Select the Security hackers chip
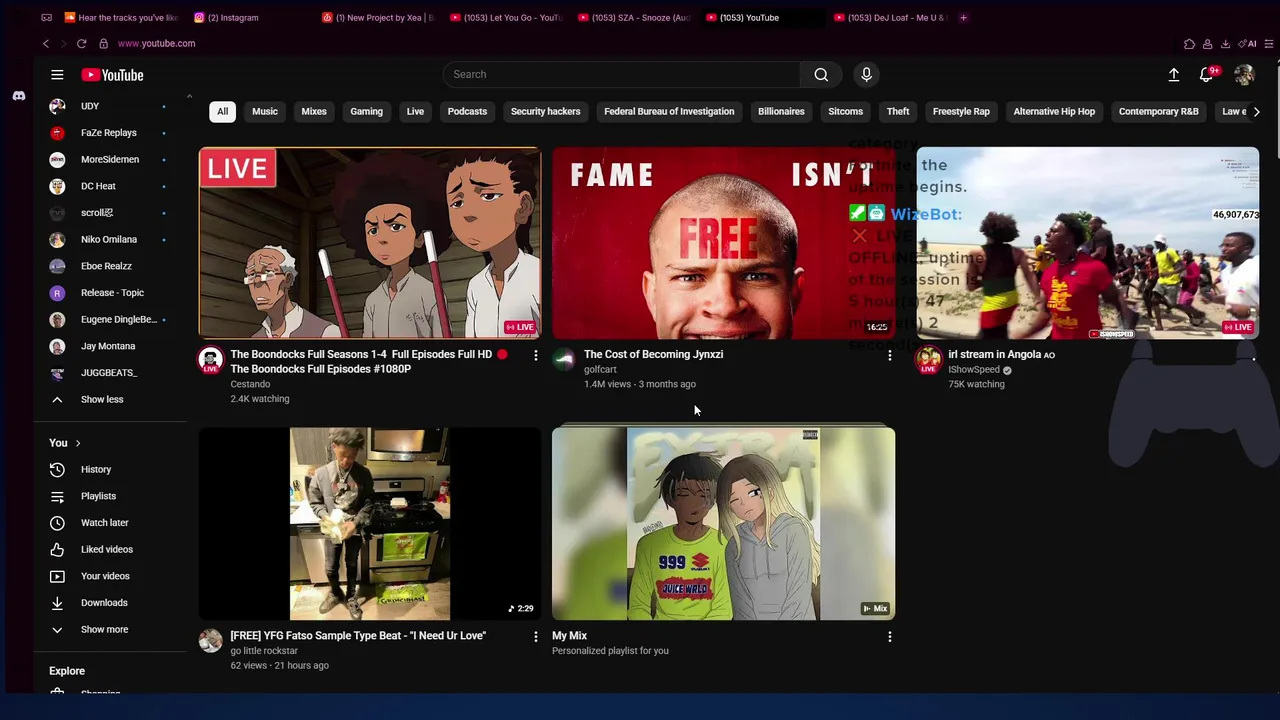 pyautogui.click(x=545, y=112)
